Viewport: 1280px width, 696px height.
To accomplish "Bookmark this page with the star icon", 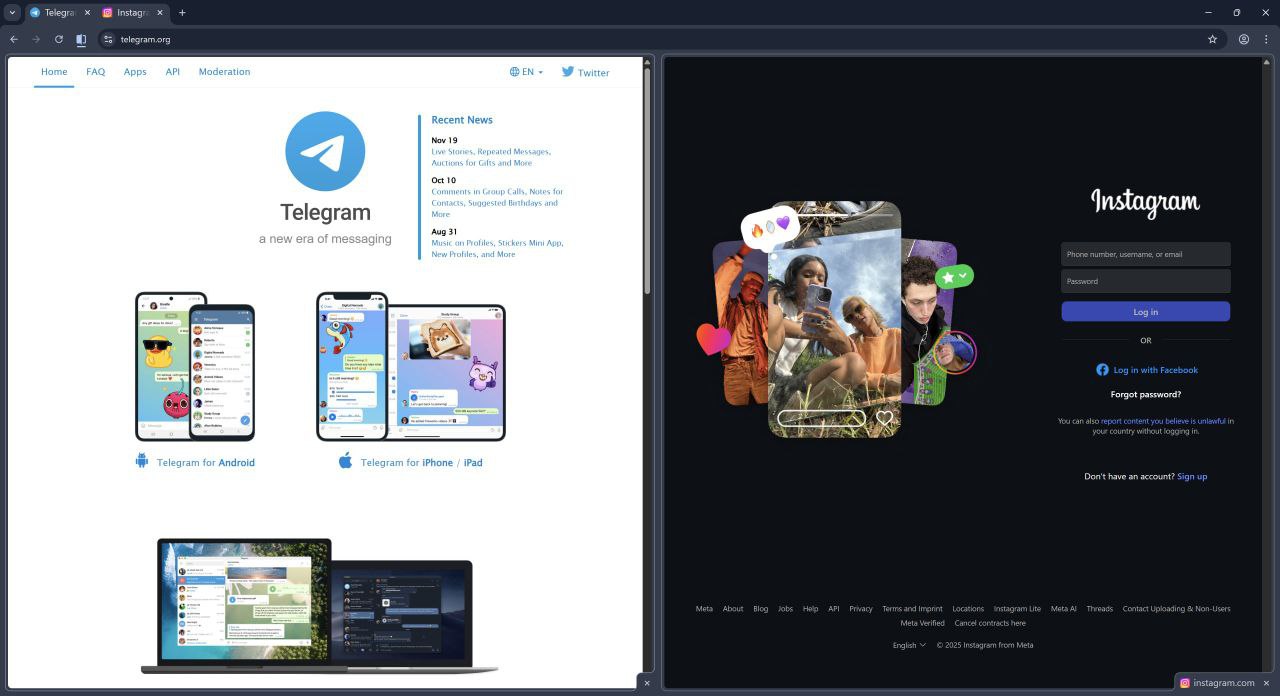I will 1212,39.
